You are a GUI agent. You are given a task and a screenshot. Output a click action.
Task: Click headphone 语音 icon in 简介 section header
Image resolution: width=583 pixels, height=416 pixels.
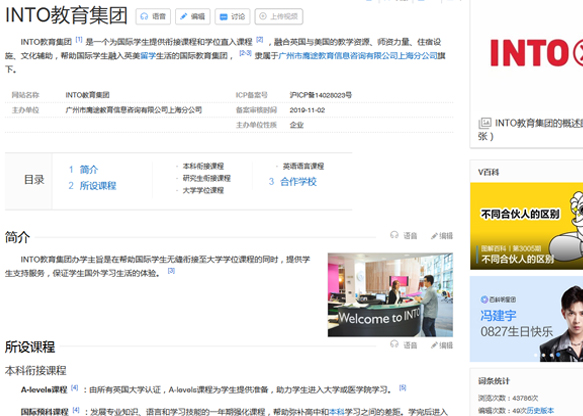pos(403,235)
